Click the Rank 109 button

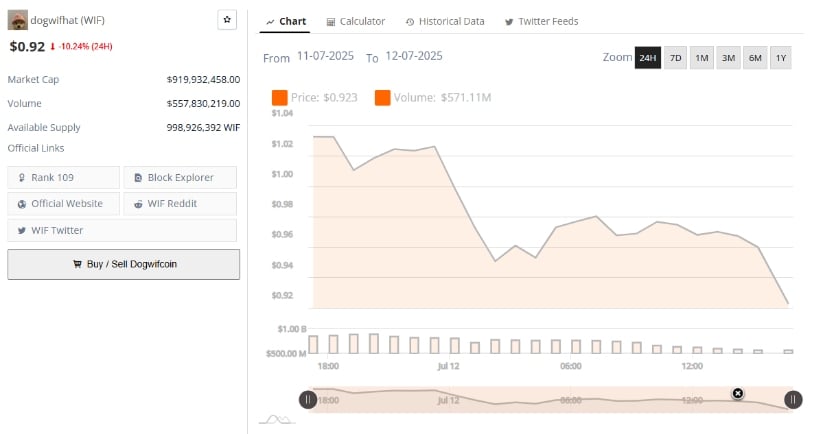64,178
